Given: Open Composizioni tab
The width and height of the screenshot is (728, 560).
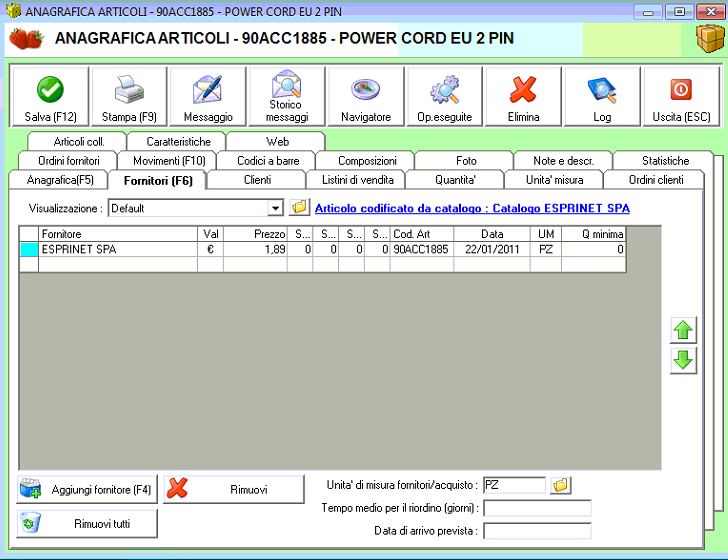Looking at the screenshot, I should tap(367, 161).
